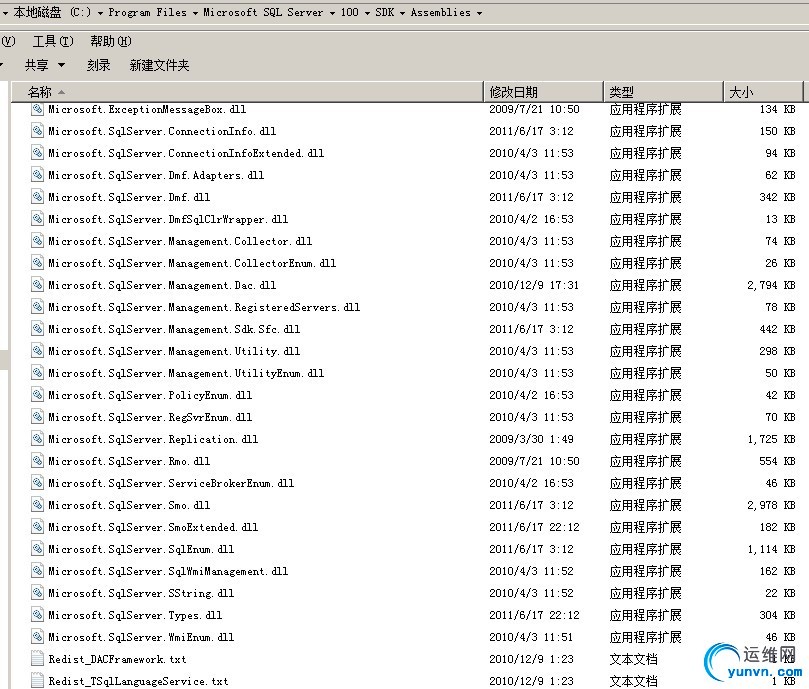This screenshot has width=809, height=689.
Task: Click size cell 1,114 KB
Action: 771,549
